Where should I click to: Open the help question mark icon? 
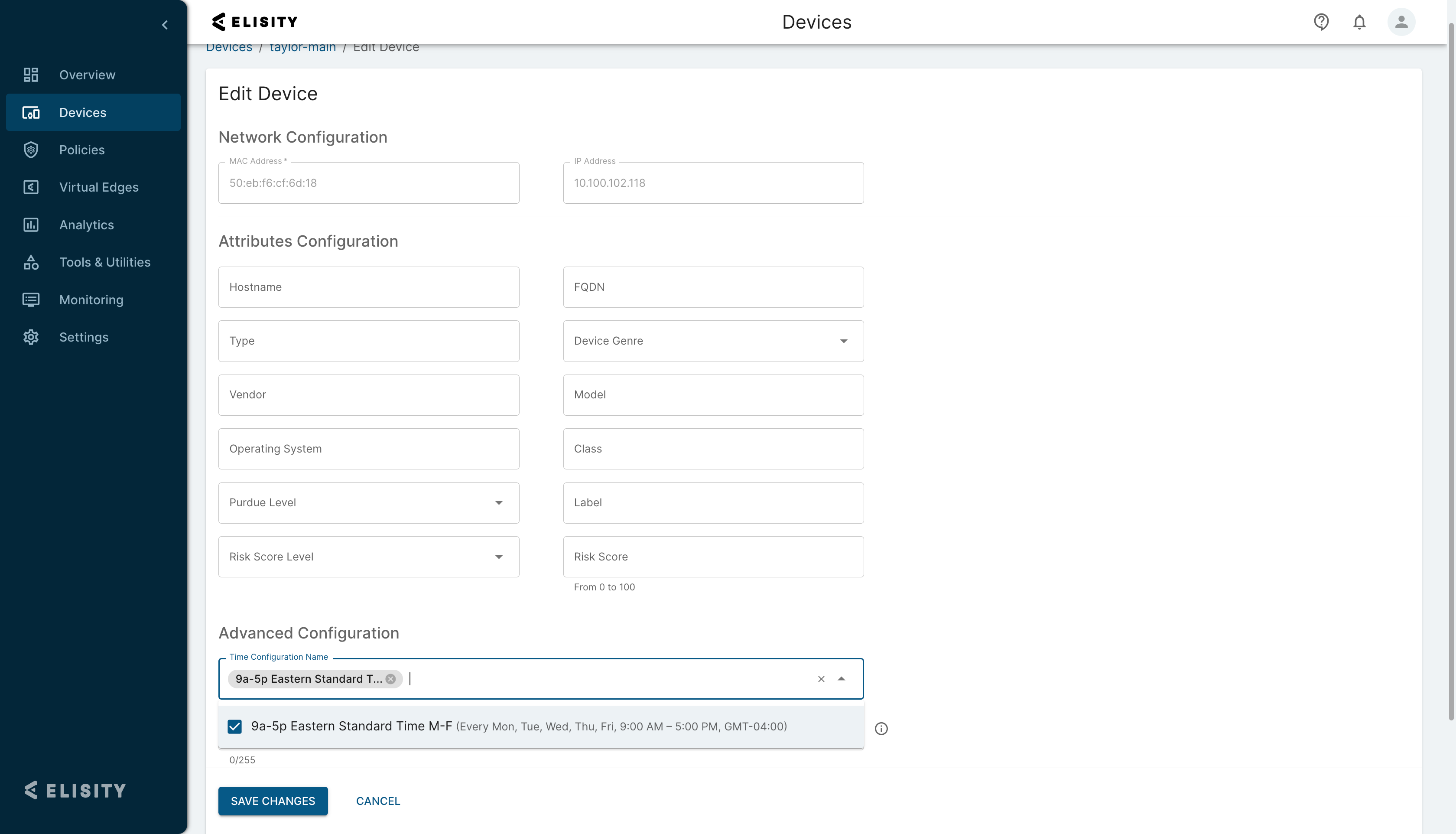tap(1321, 22)
